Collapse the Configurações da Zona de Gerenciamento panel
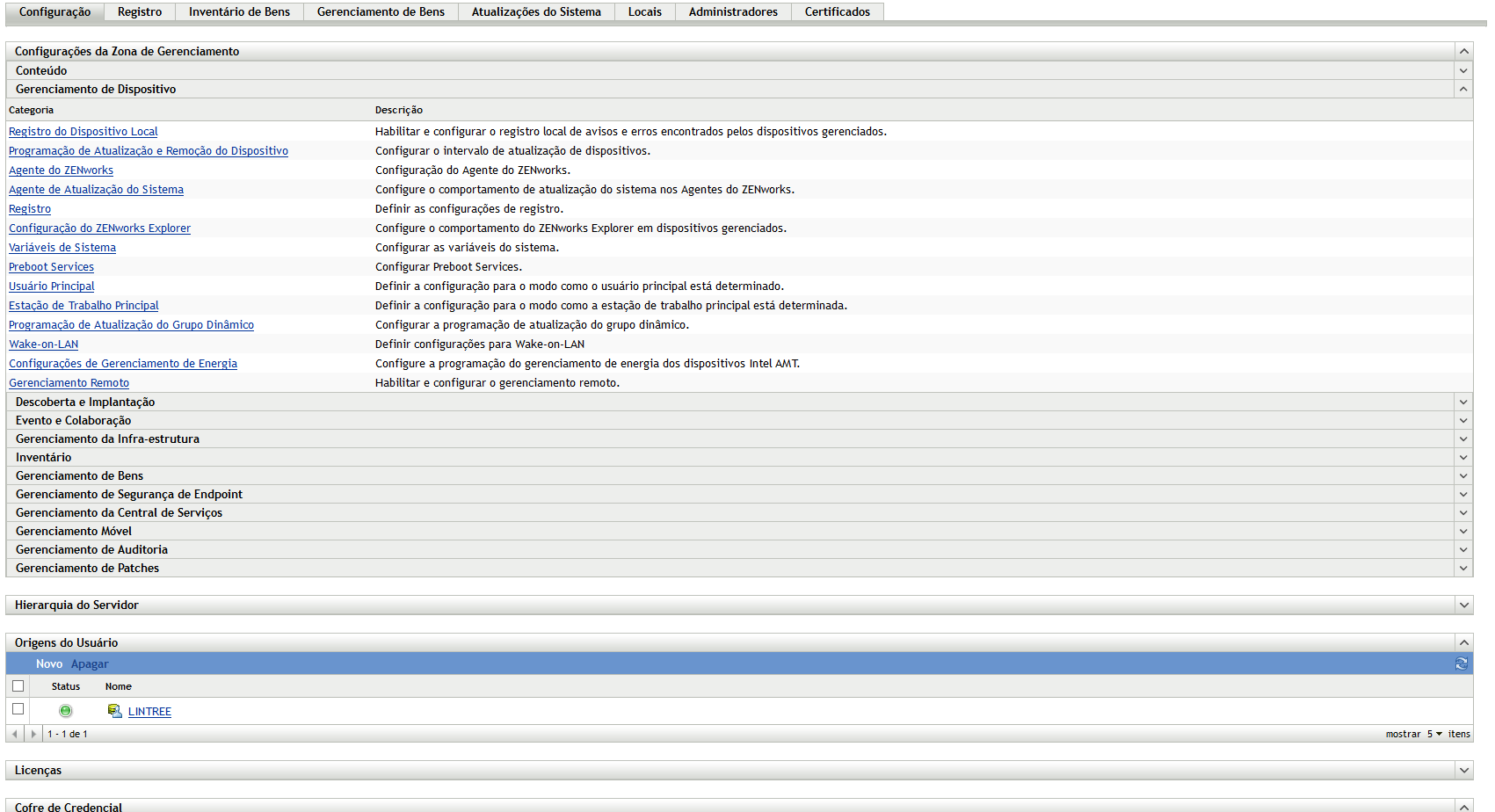The width and height of the screenshot is (1495, 812). [1463, 52]
